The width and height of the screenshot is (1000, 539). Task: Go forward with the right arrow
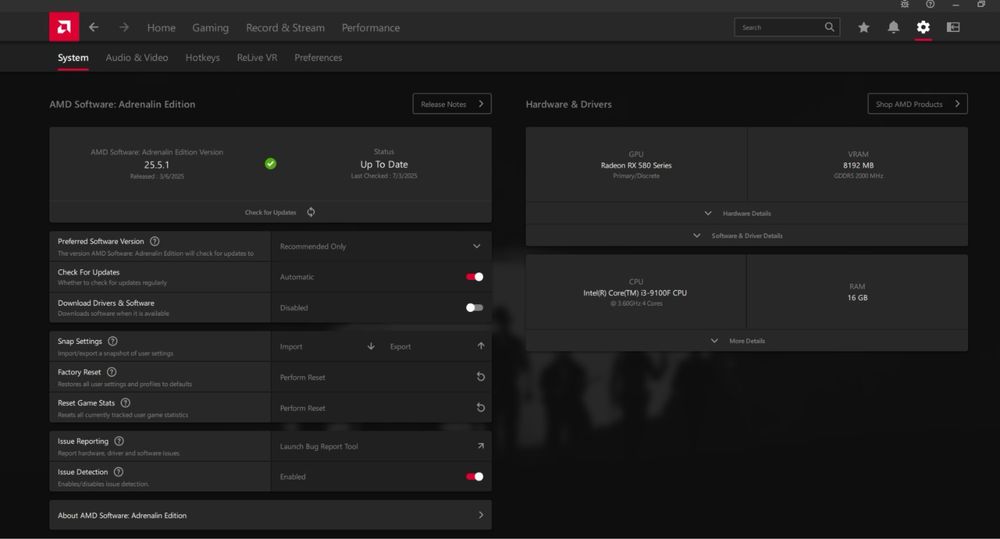click(x=124, y=27)
